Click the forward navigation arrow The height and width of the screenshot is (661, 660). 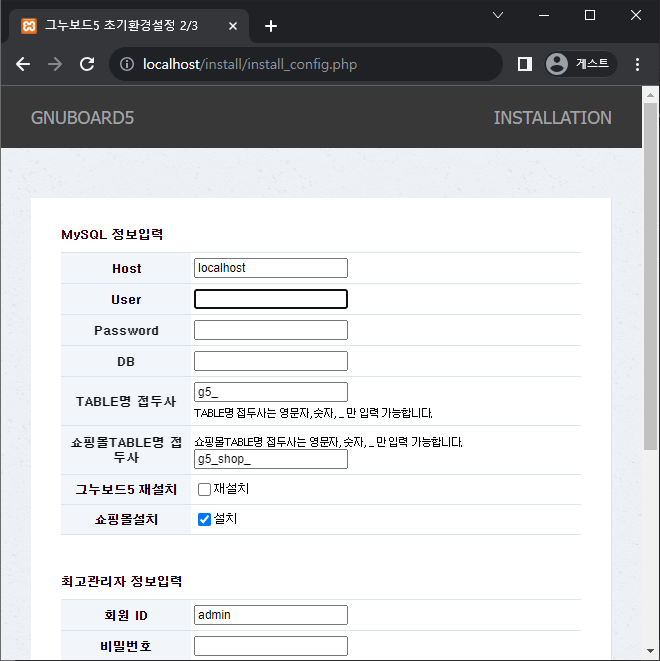55,64
